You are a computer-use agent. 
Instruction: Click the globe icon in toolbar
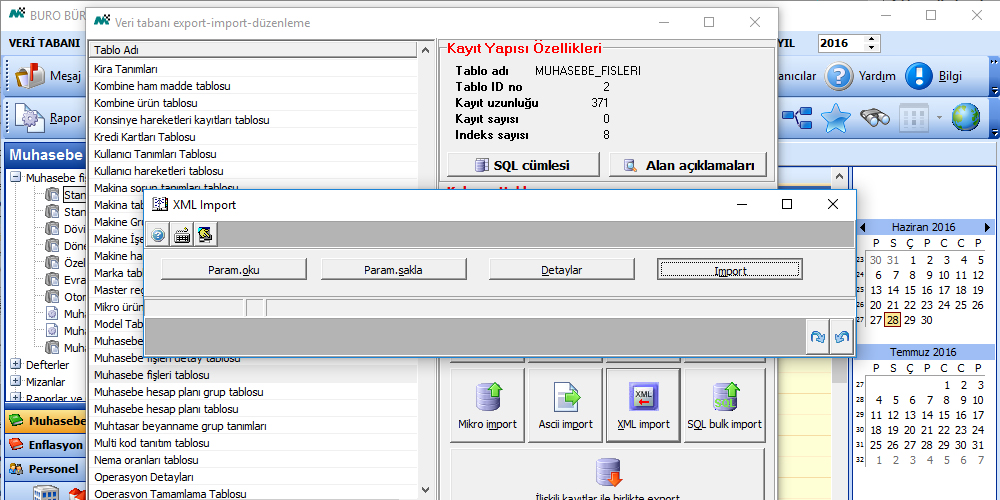[966, 117]
